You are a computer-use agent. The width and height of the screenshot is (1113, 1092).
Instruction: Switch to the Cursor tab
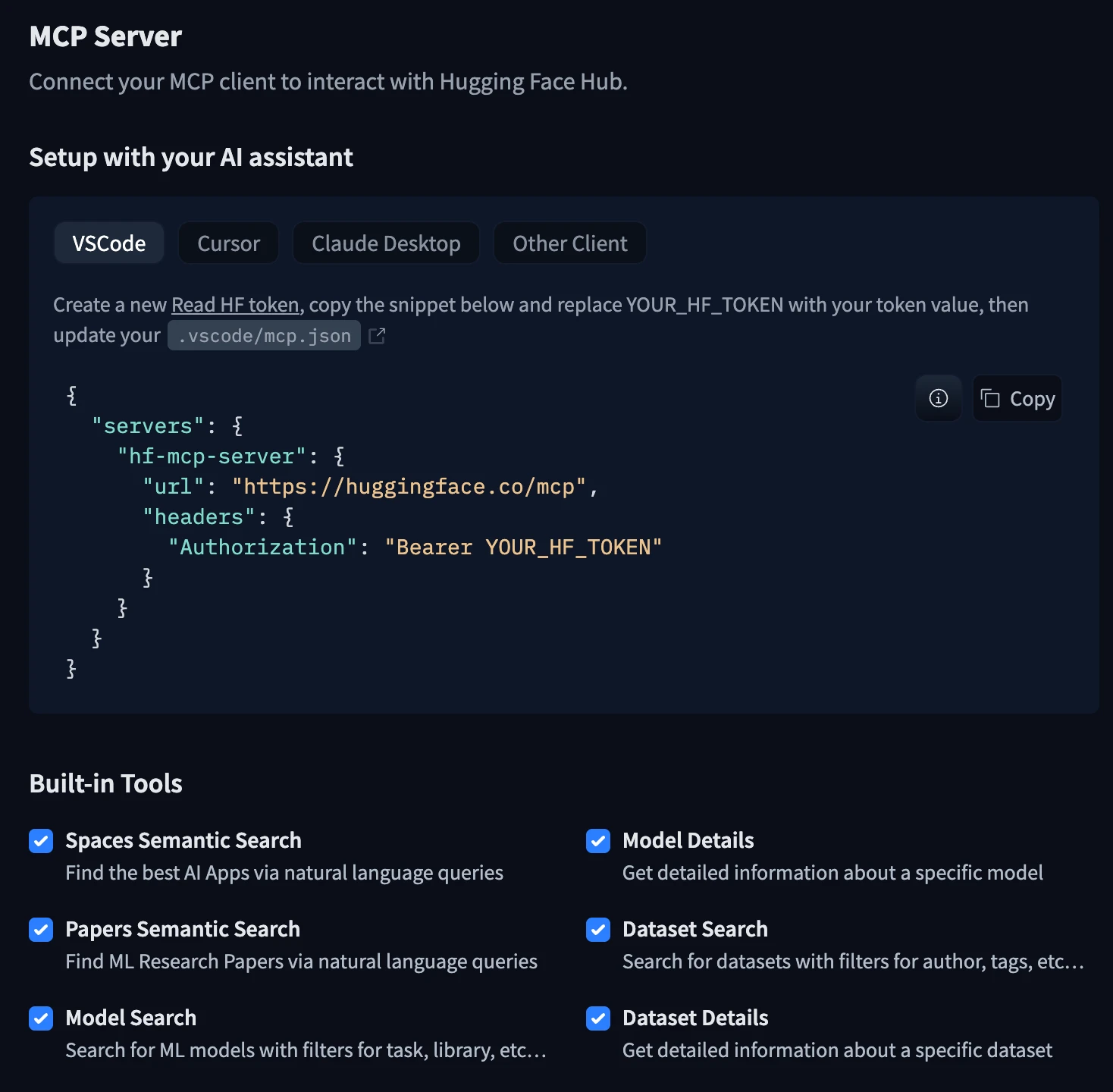tap(228, 243)
